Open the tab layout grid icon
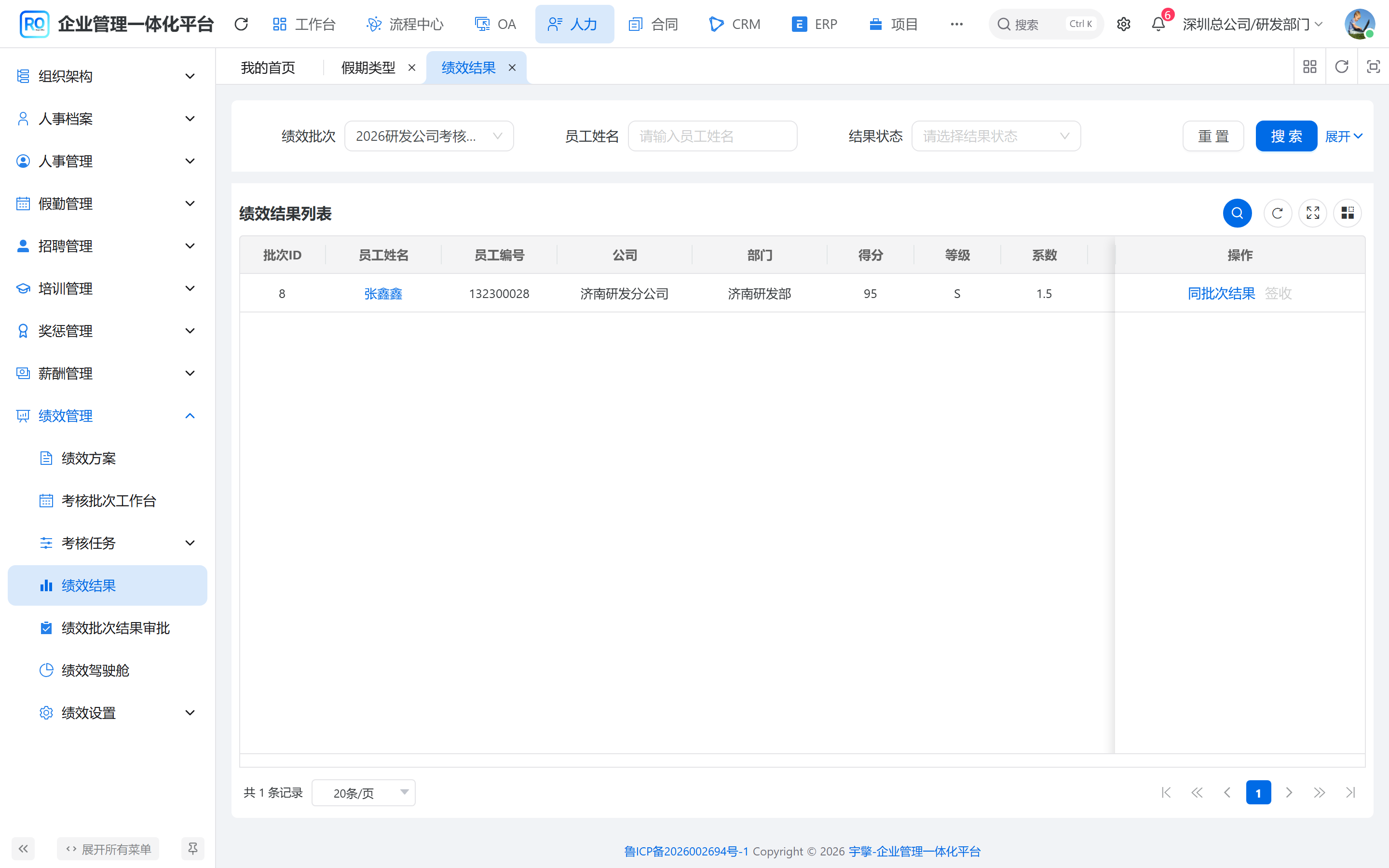The image size is (1389, 868). click(1310, 67)
